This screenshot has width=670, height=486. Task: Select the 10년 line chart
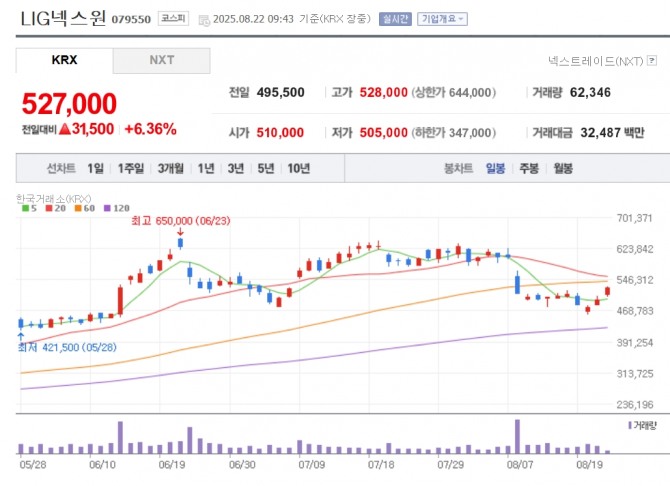(299, 168)
